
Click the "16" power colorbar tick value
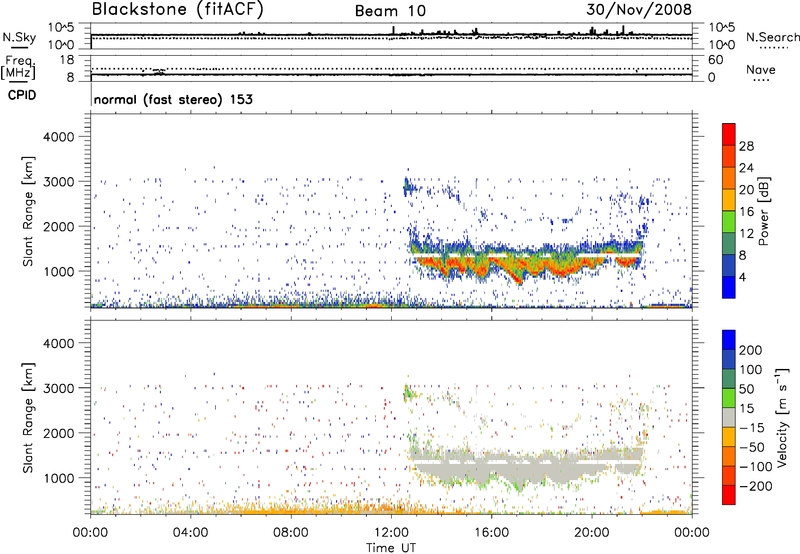click(x=746, y=212)
